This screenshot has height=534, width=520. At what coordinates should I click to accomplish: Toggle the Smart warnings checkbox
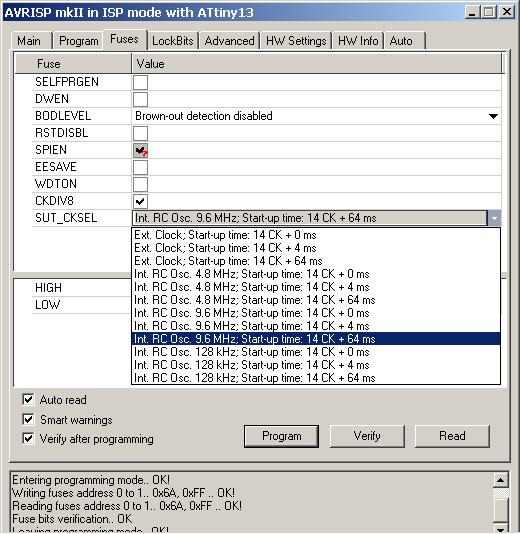point(28,420)
